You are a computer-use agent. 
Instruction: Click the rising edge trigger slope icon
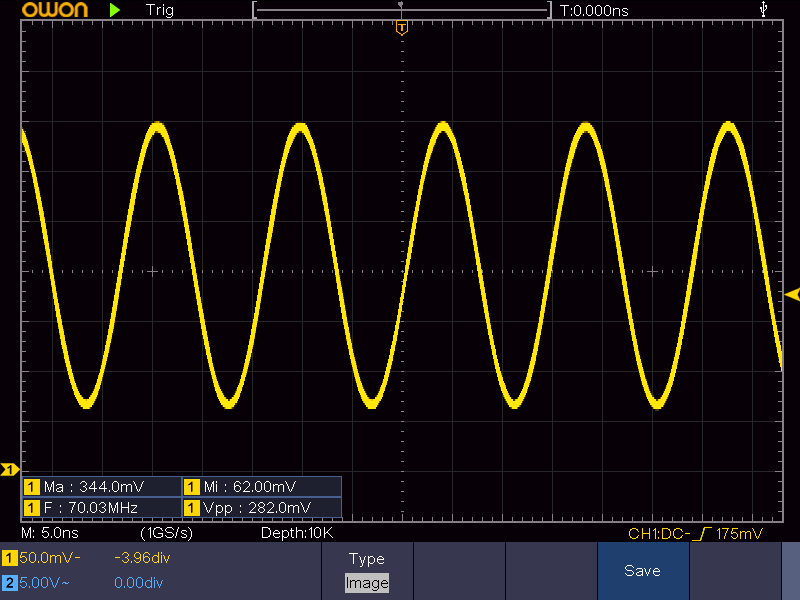pos(703,534)
